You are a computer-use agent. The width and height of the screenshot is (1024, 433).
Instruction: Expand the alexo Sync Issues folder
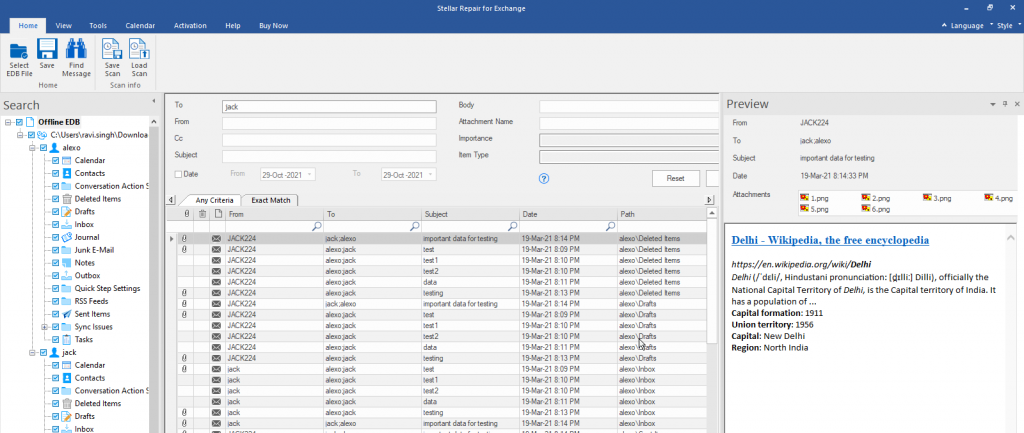click(x=44, y=327)
